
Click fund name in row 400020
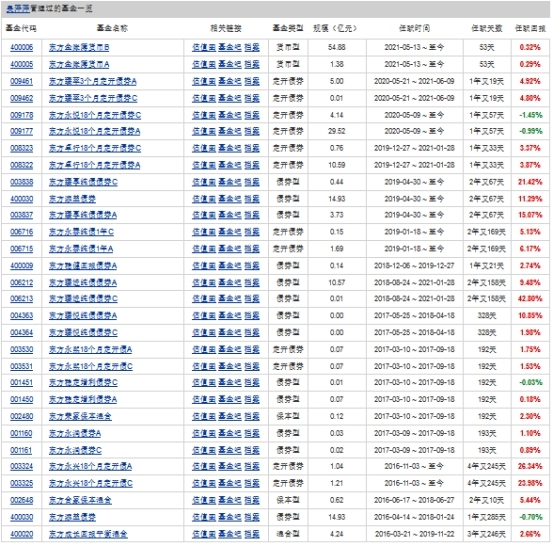pyautogui.click(x=88, y=534)
